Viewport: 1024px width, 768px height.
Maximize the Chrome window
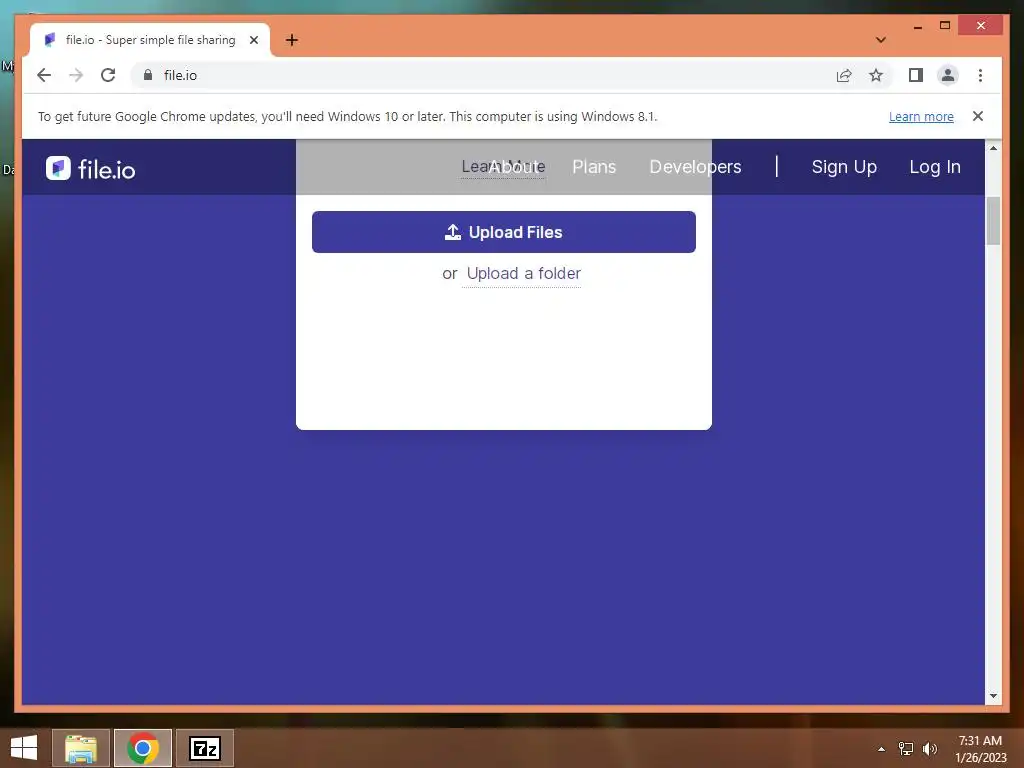(944, 25)
